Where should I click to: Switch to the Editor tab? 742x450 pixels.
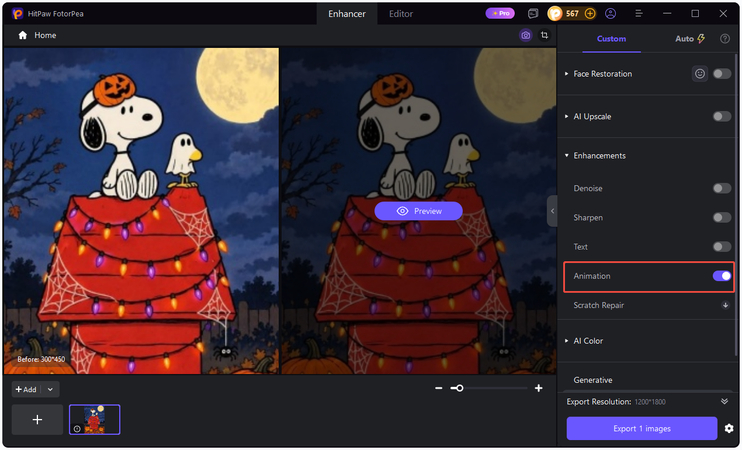click(x=401, y=14)
